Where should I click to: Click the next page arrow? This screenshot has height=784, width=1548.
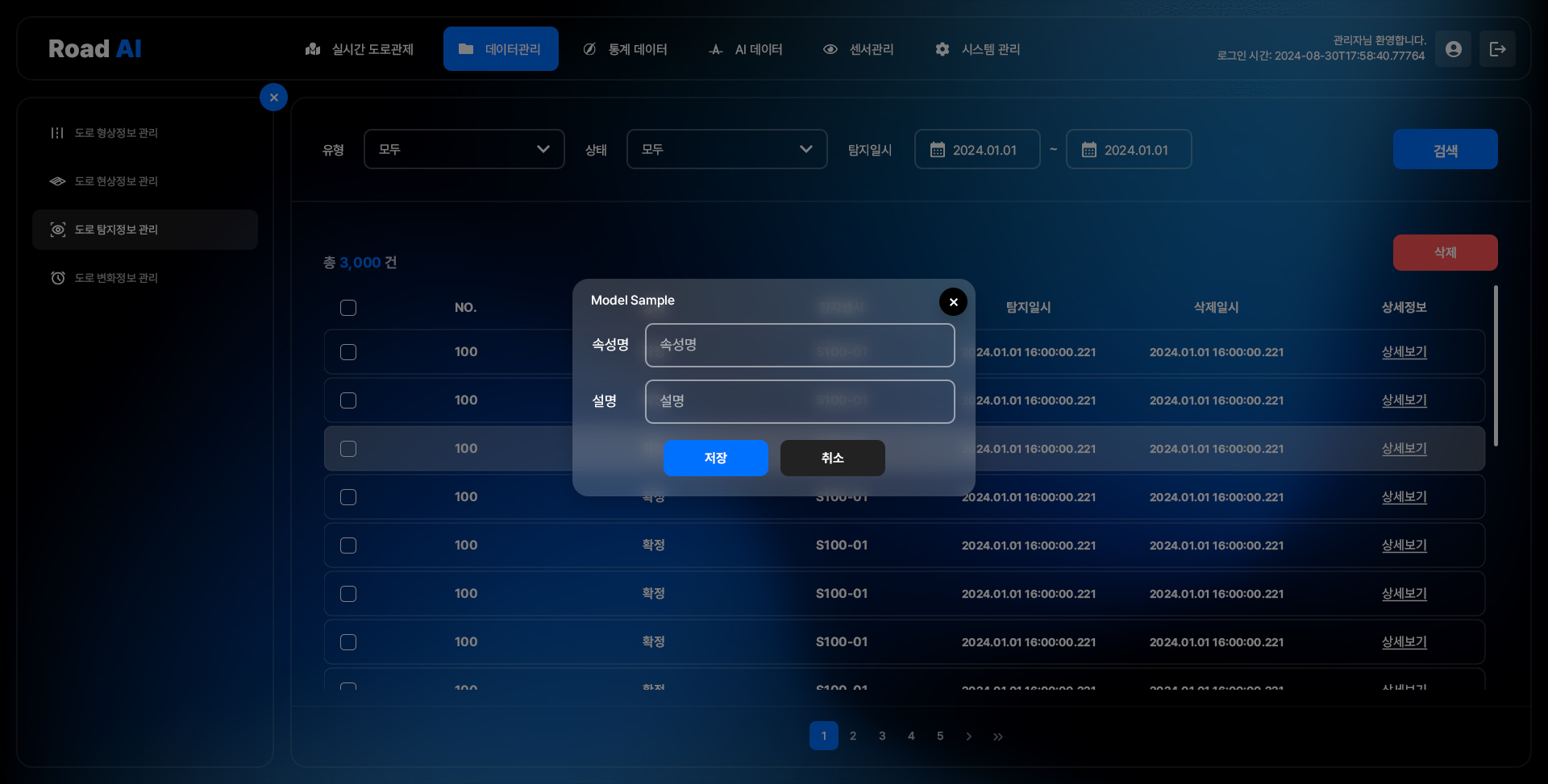point(969,736)
